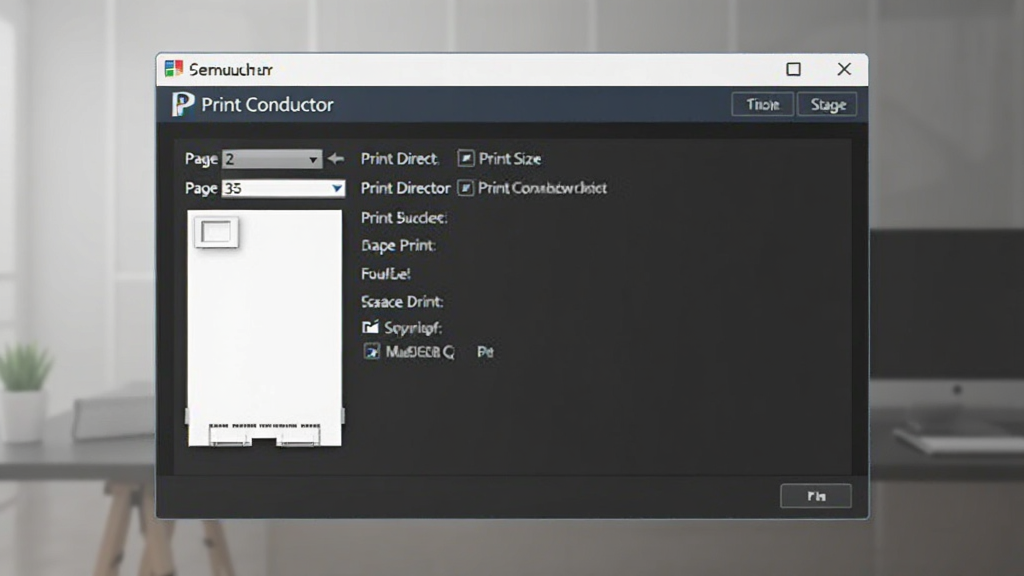
Task: Click the colorful app icon in title bar
Action: [x=174, y=69]
